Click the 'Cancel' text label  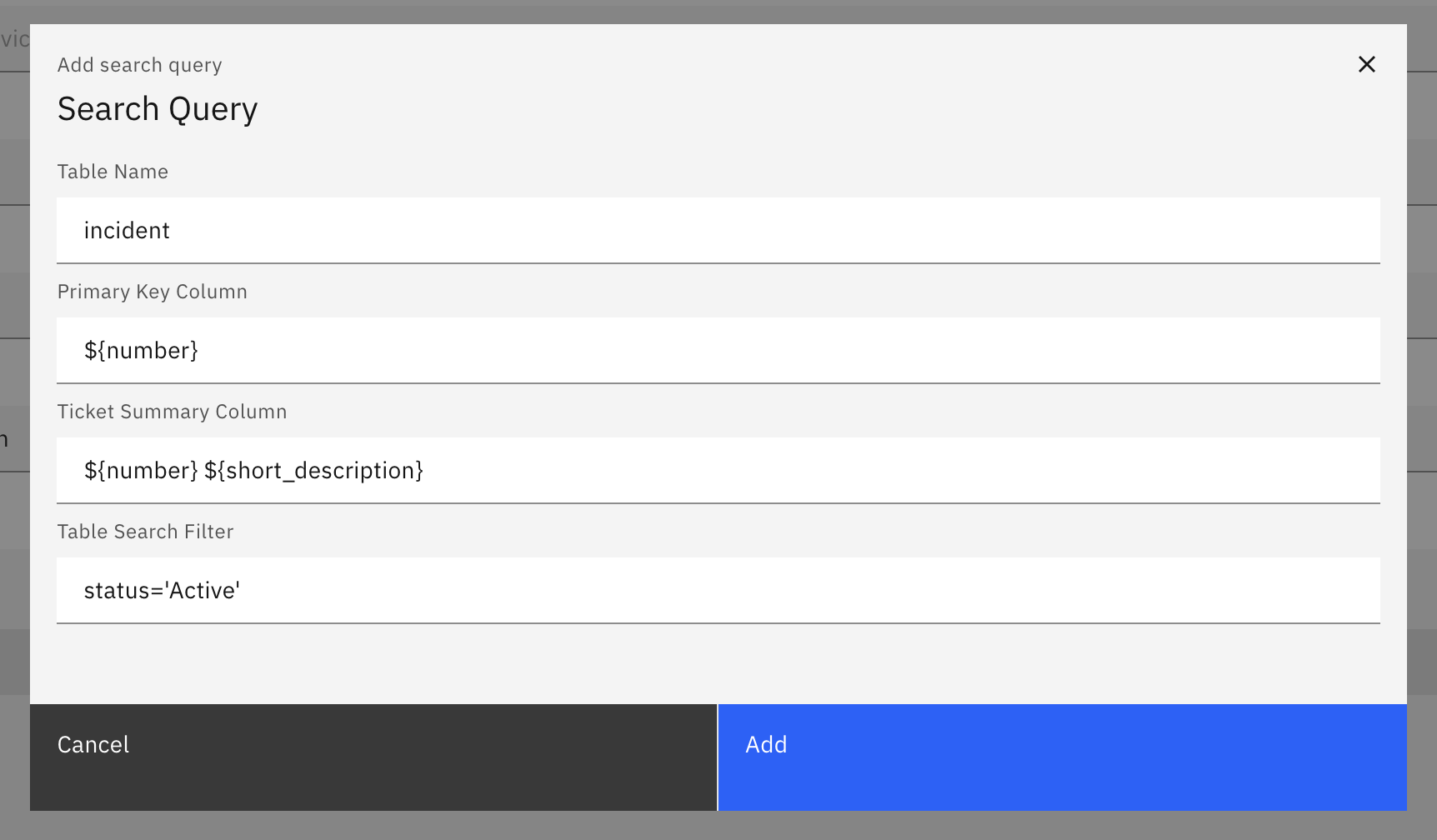pos(93,744)
